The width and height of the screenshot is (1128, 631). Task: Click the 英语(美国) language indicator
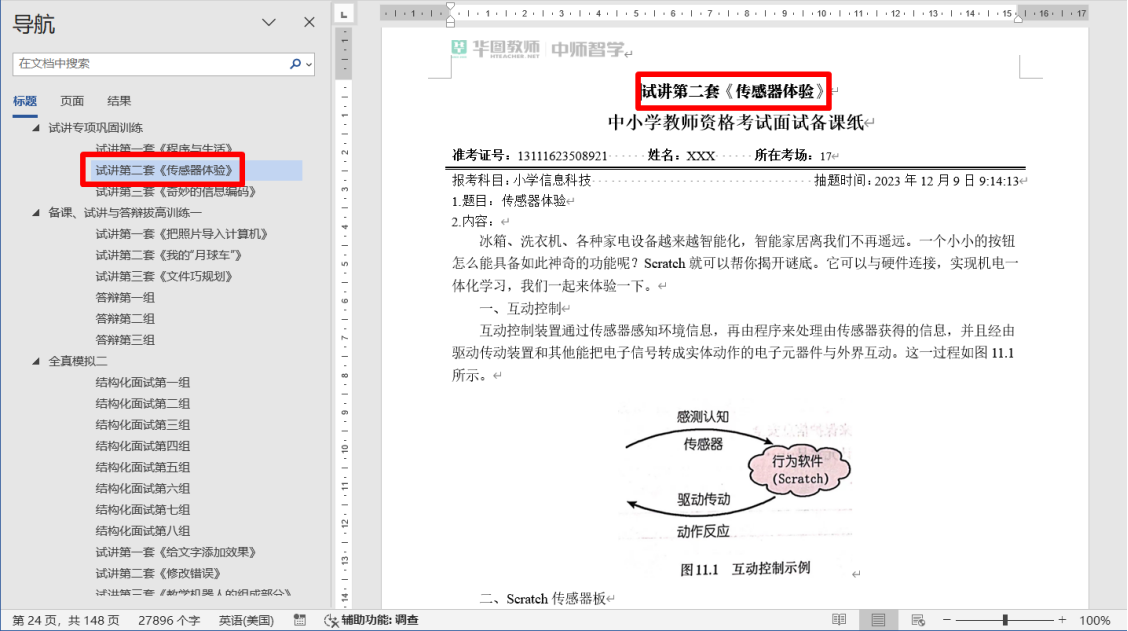(x=246, y=620)
